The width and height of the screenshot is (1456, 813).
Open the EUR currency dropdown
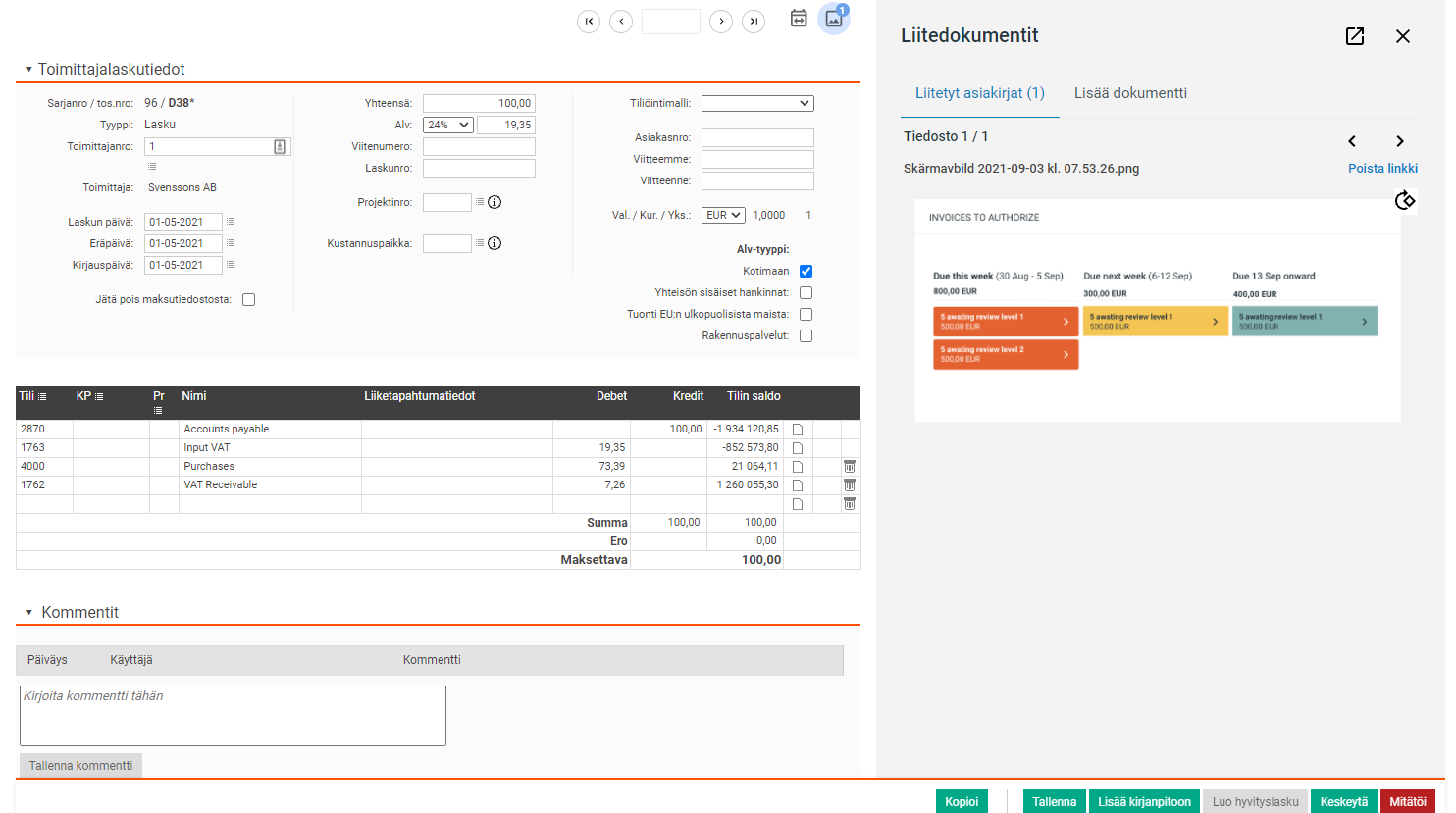(x=723, y=216)
